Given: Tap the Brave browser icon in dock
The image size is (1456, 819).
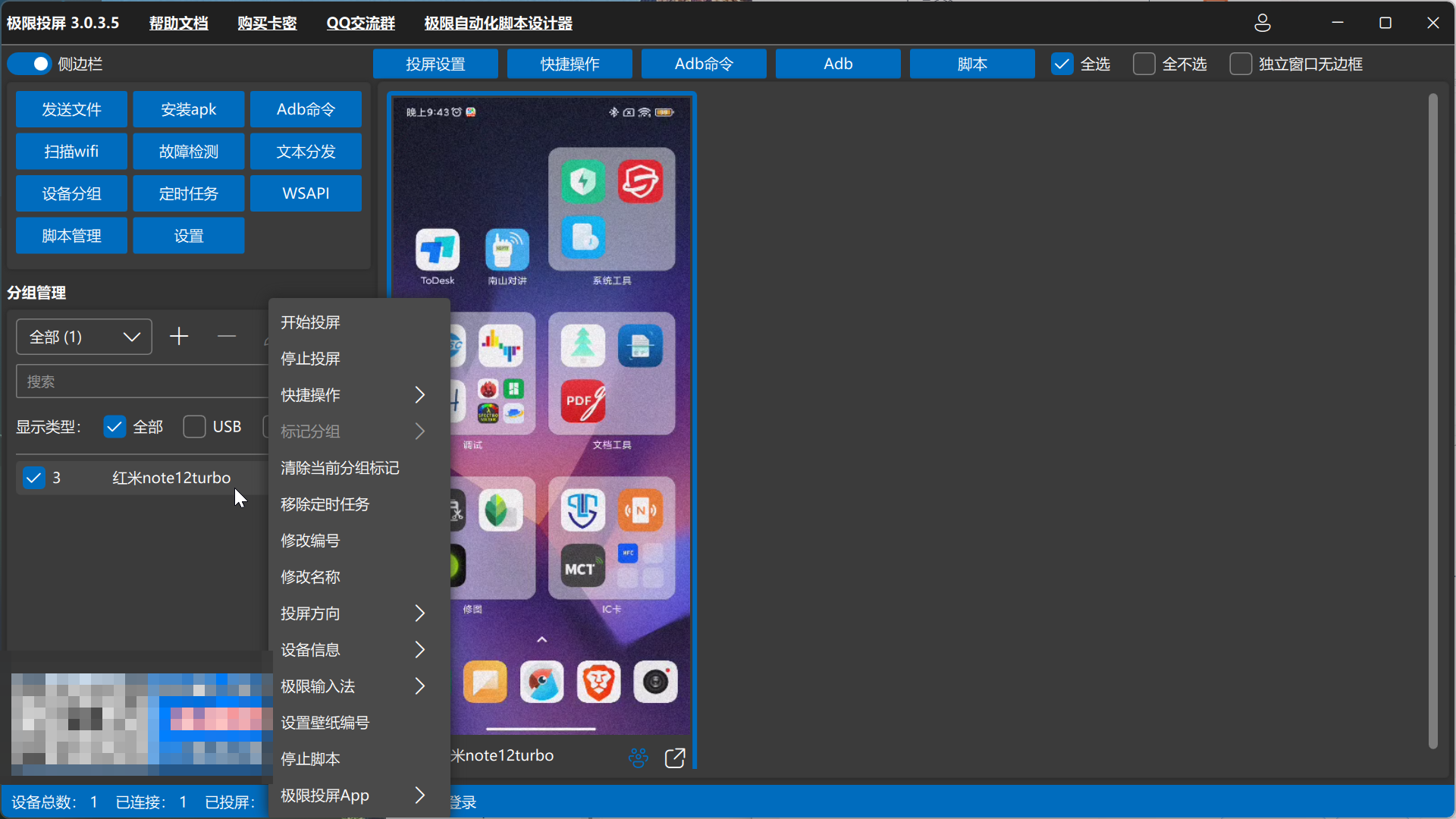Looking at the screenshot, I should [x=598, y=682].
